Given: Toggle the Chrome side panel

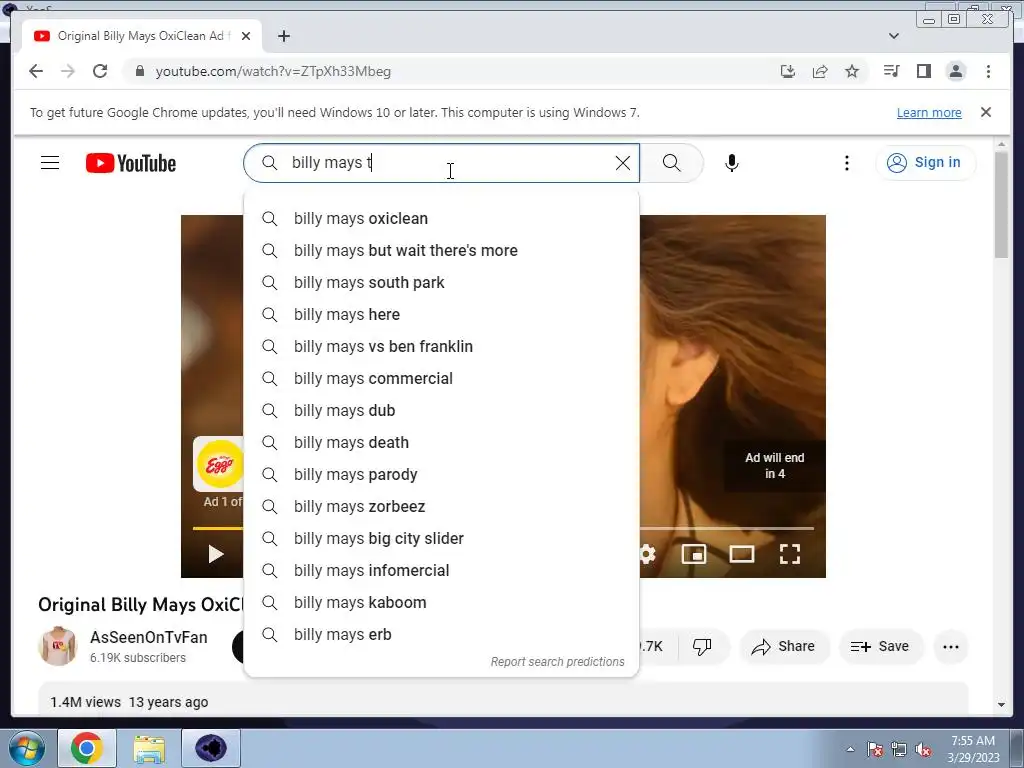Looking at the screenshot, I should [x=923, y=71].
